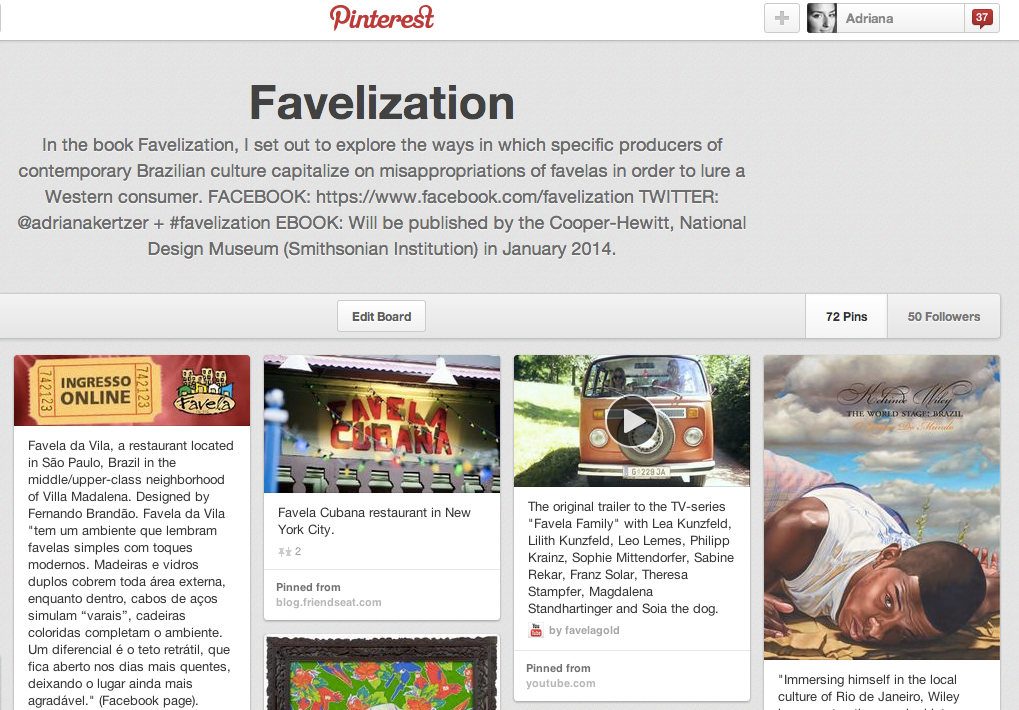Click the repin count icon showing 2
Screen dimensions: 1019x710
[x=289, y=552]
